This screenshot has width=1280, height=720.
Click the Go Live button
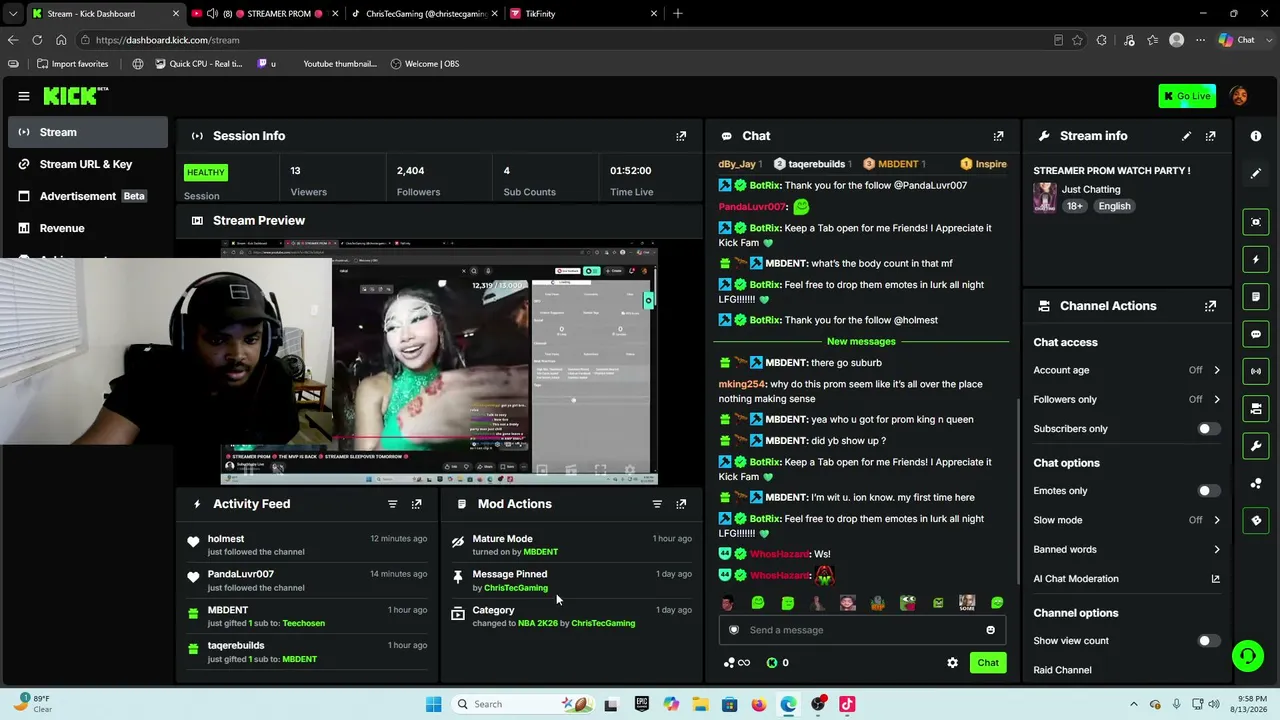pyautogui.click(x=1187, y=96)
